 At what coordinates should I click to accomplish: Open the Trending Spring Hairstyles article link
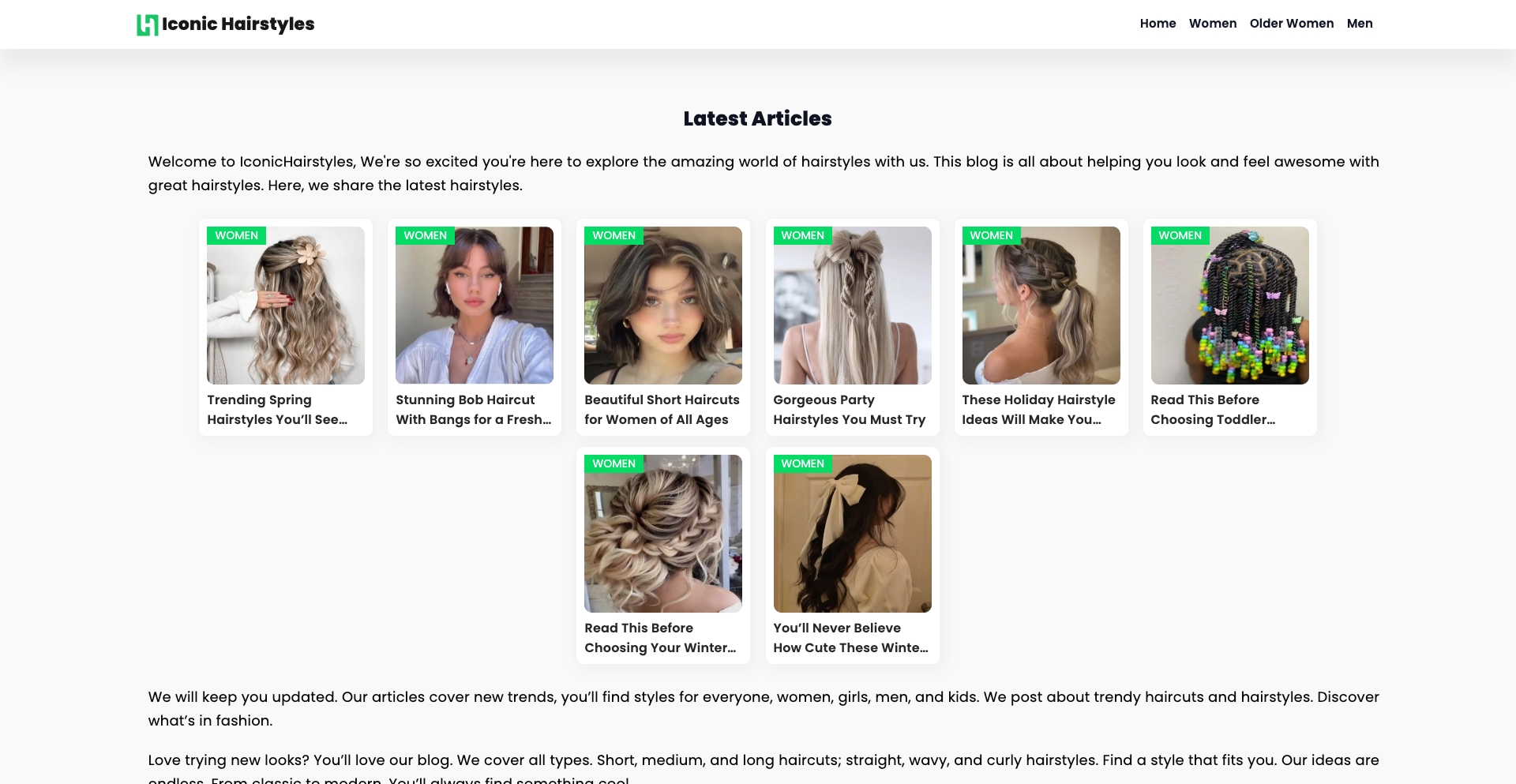coord(278,410)
